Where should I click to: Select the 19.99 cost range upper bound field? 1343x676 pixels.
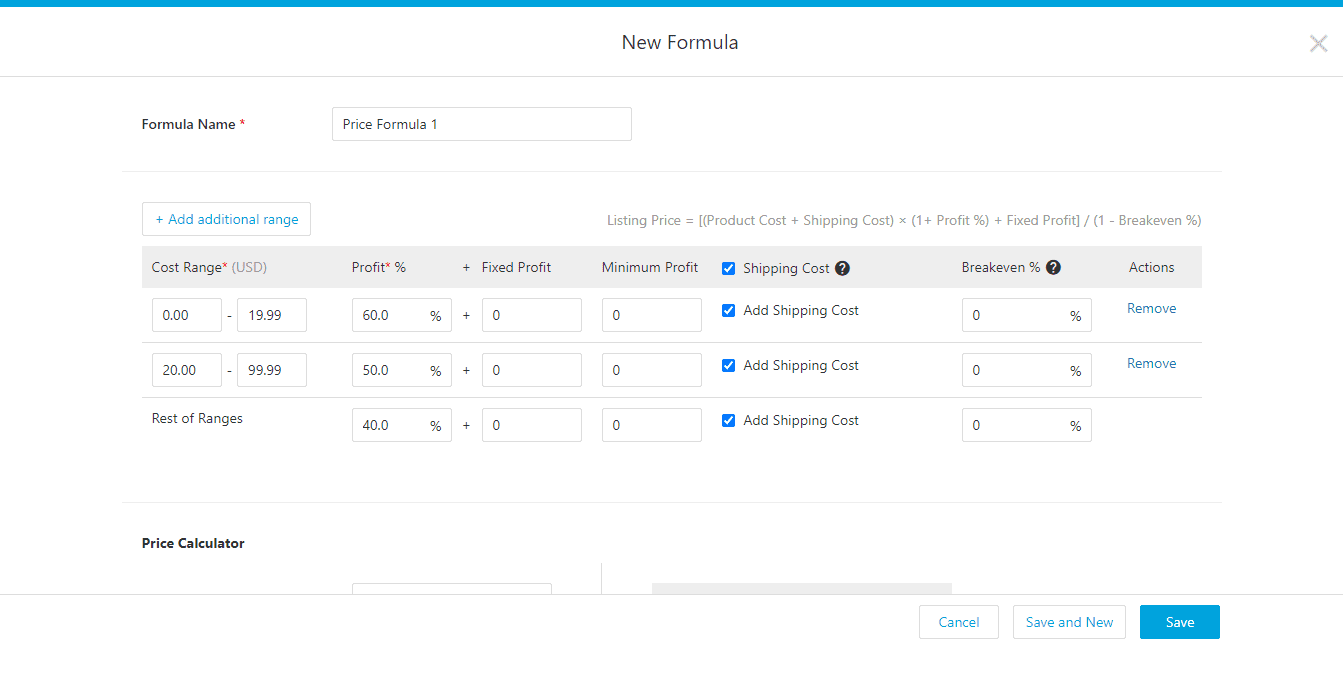(271, 315)
